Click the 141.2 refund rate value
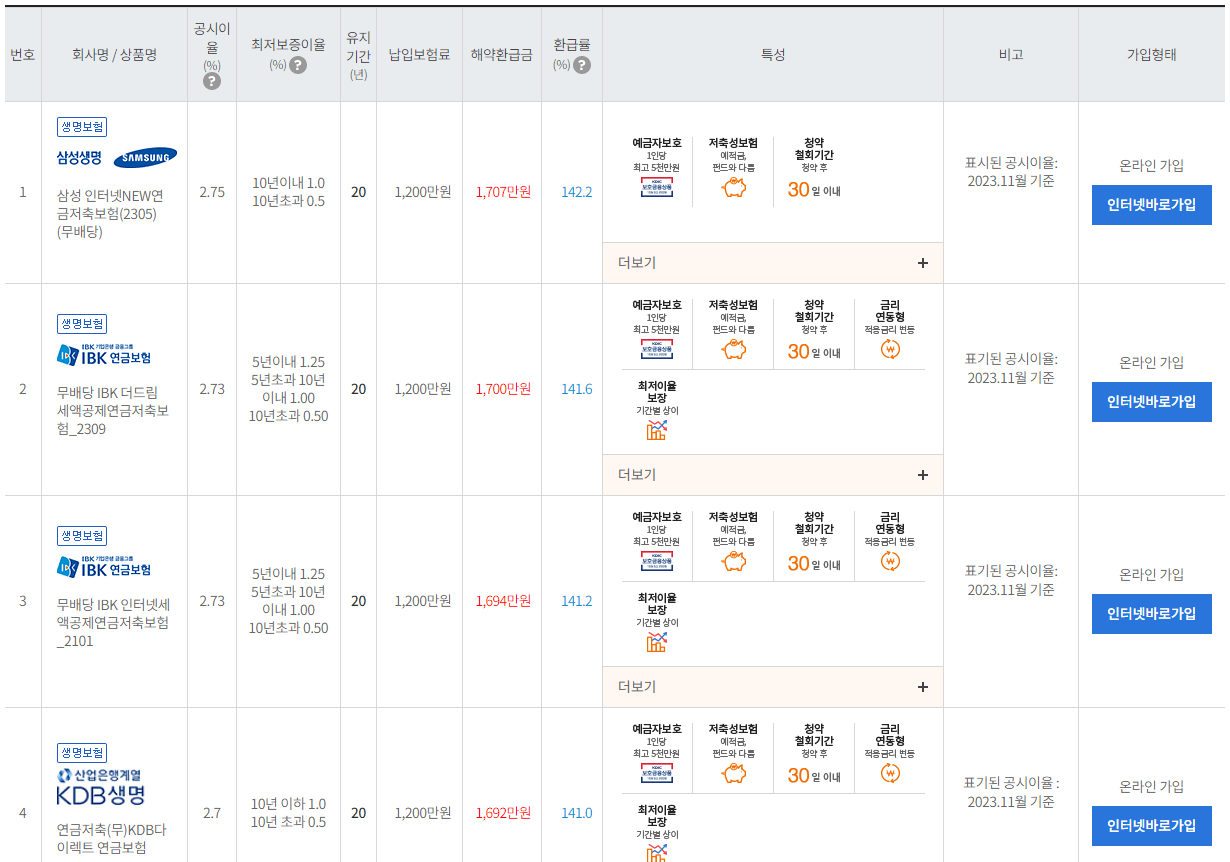1230x862 pixels. click(x=577, y=601)
